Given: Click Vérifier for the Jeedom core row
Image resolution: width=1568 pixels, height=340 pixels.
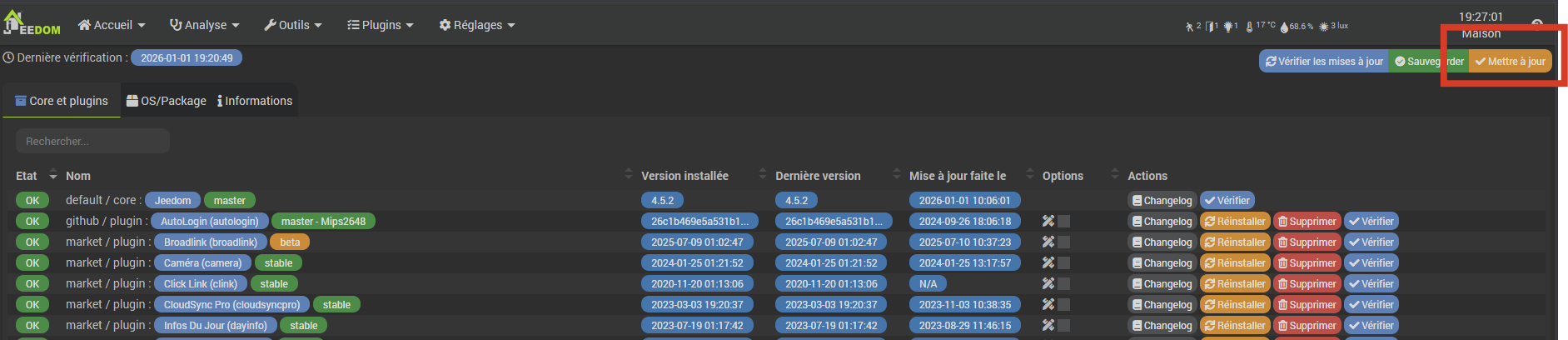Looking at the screenshot, I should point(1227,201).
